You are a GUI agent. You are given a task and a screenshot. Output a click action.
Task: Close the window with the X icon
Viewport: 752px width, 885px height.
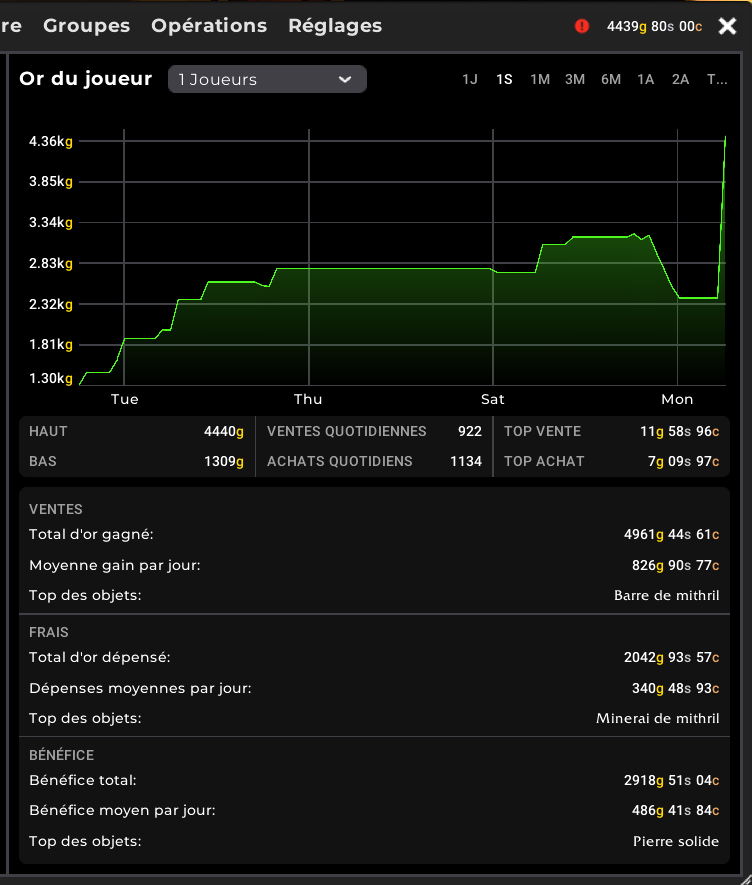click(x=727, y=26)
